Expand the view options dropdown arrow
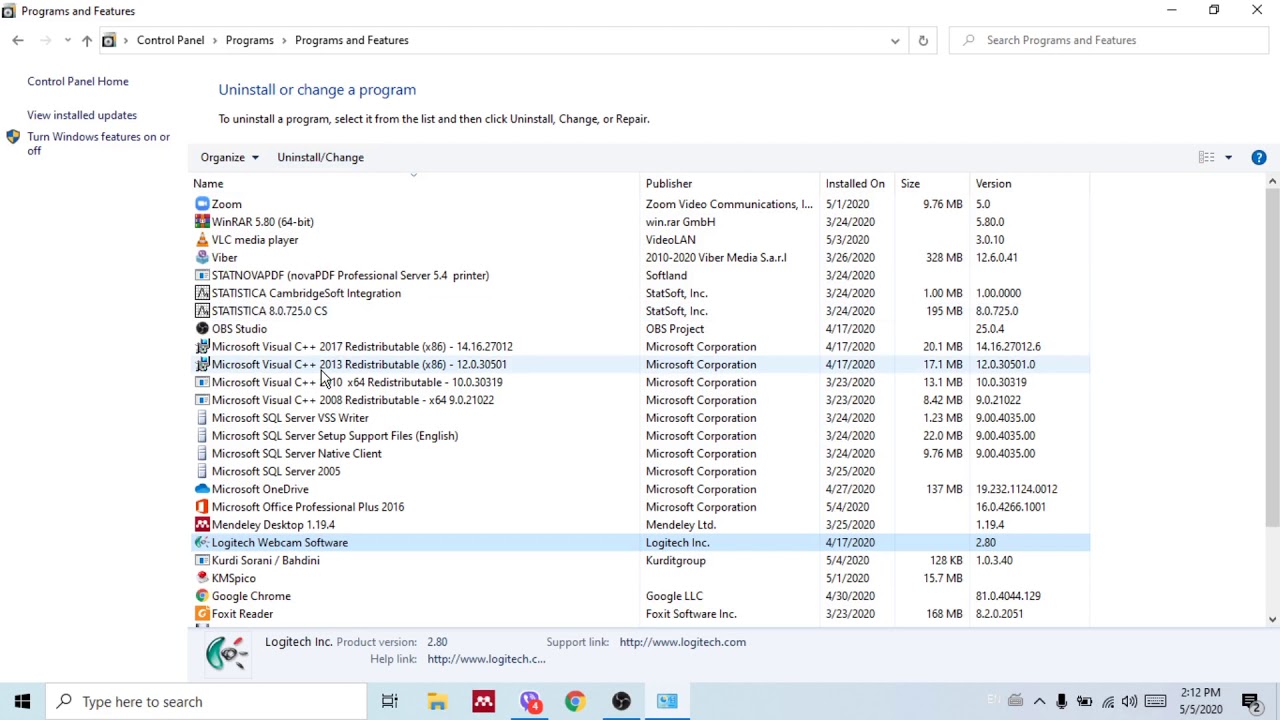This screenshot has width=1280, height=720. point(1229,157)
